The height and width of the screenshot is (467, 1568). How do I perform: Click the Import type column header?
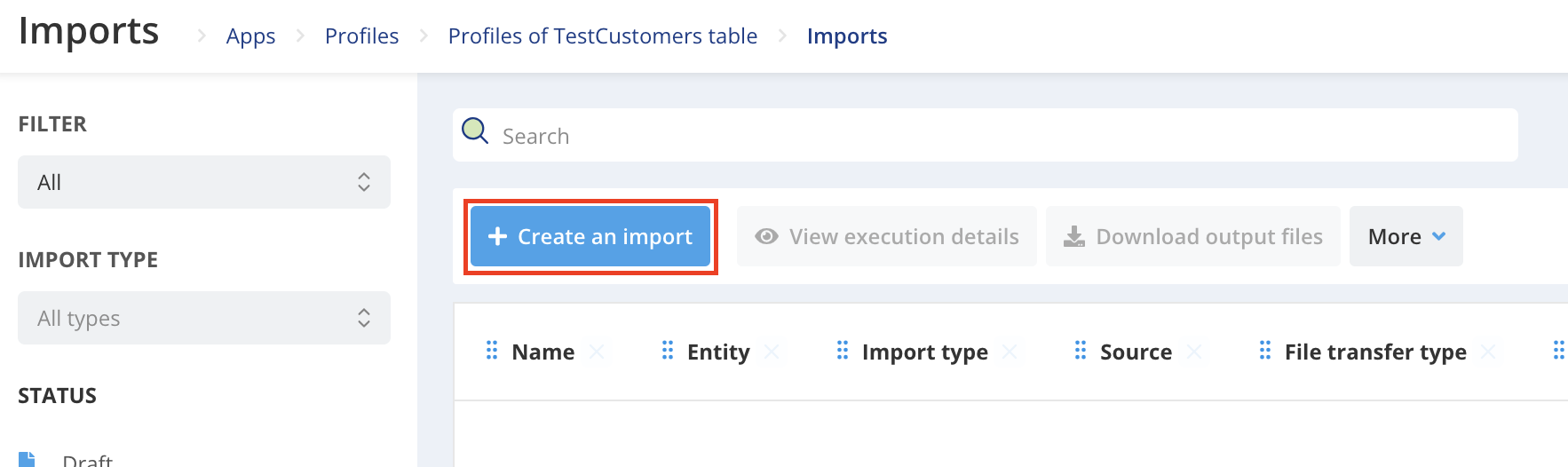click(x=925, y=352)
